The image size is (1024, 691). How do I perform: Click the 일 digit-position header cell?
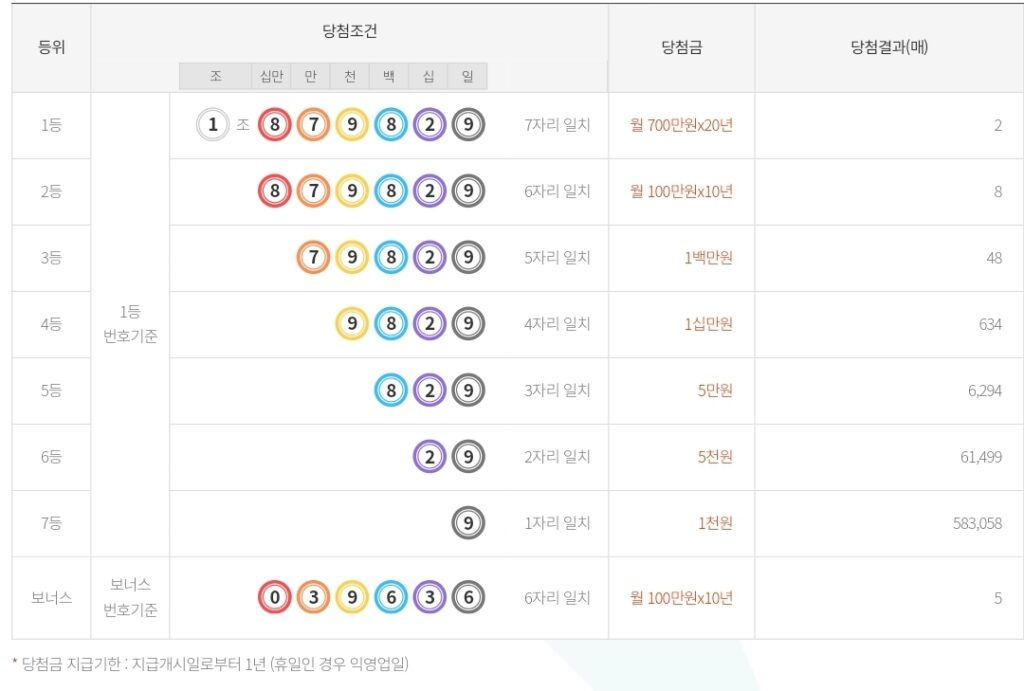click(467, 76)
